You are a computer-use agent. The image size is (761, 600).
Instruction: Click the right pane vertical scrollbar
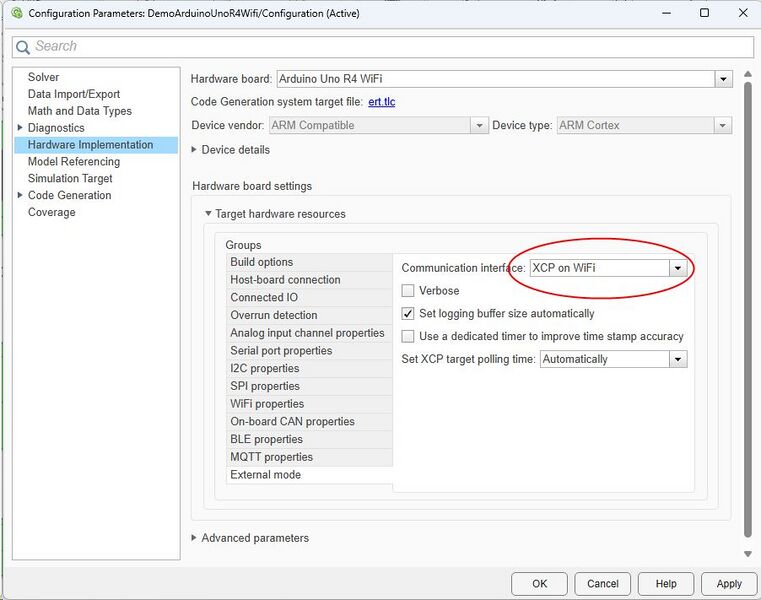(747, 310)
